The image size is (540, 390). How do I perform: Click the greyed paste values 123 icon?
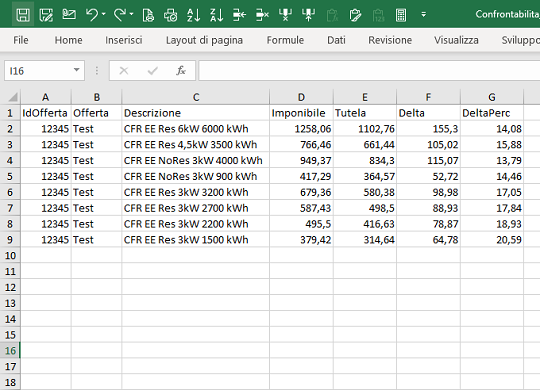378,15
